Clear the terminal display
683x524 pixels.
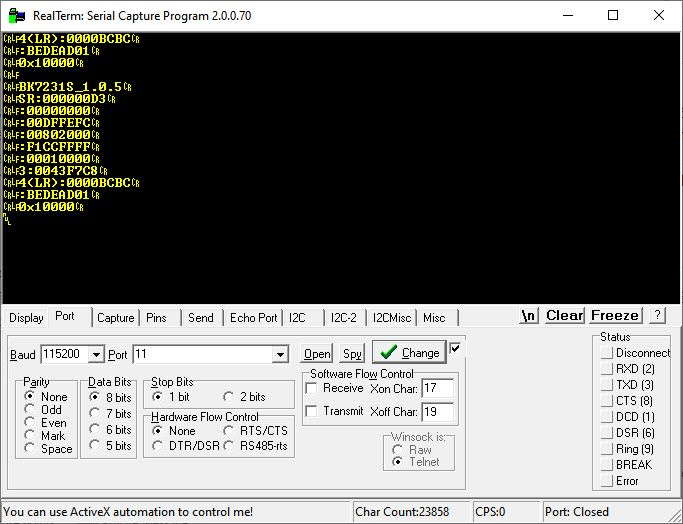(x=565, y=315)
